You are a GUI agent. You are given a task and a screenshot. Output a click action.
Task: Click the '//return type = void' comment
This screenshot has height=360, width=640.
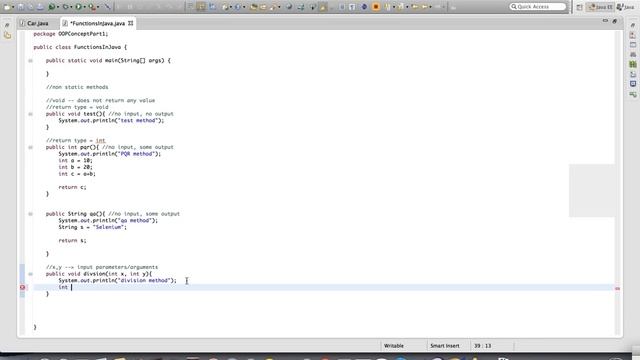pyautogui.click(x=77, y=107)
